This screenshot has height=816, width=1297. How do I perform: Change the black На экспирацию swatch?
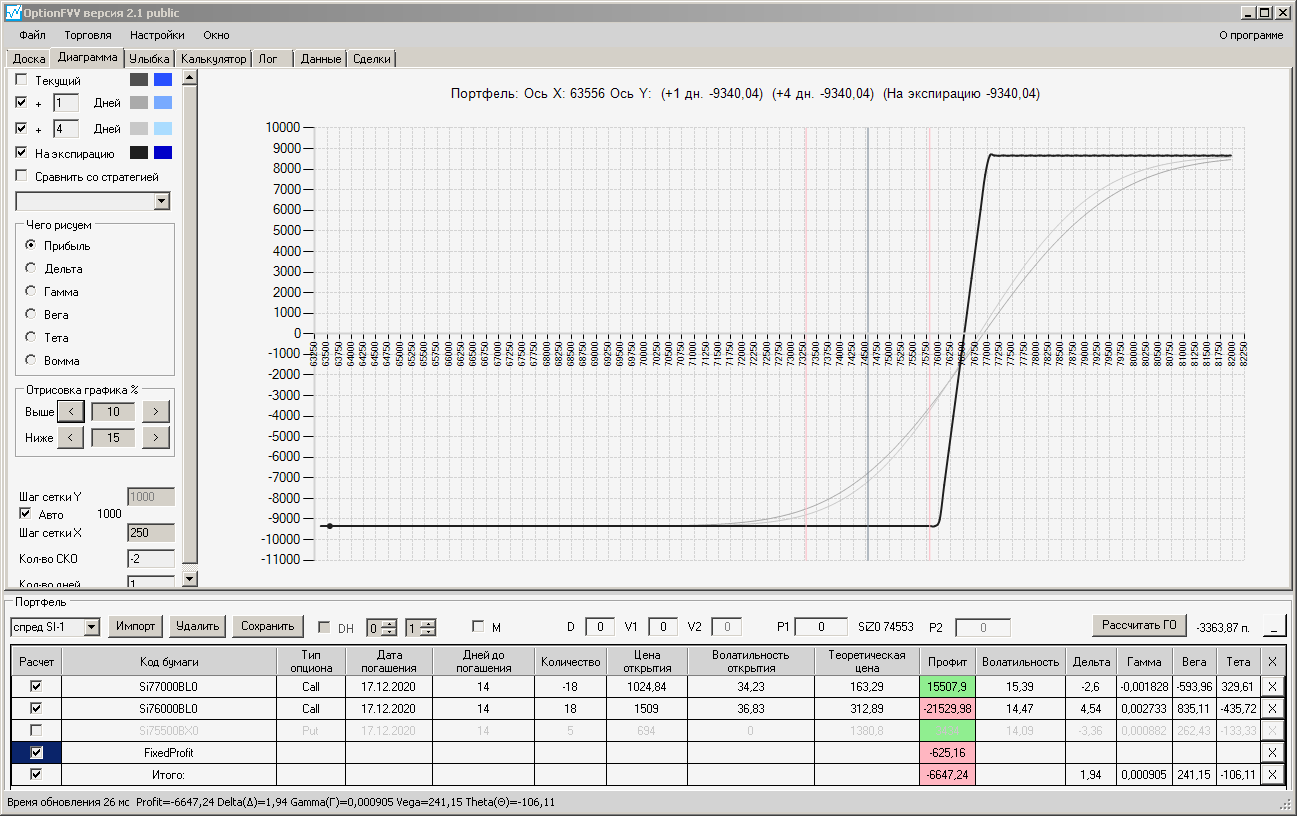[139, 153]
